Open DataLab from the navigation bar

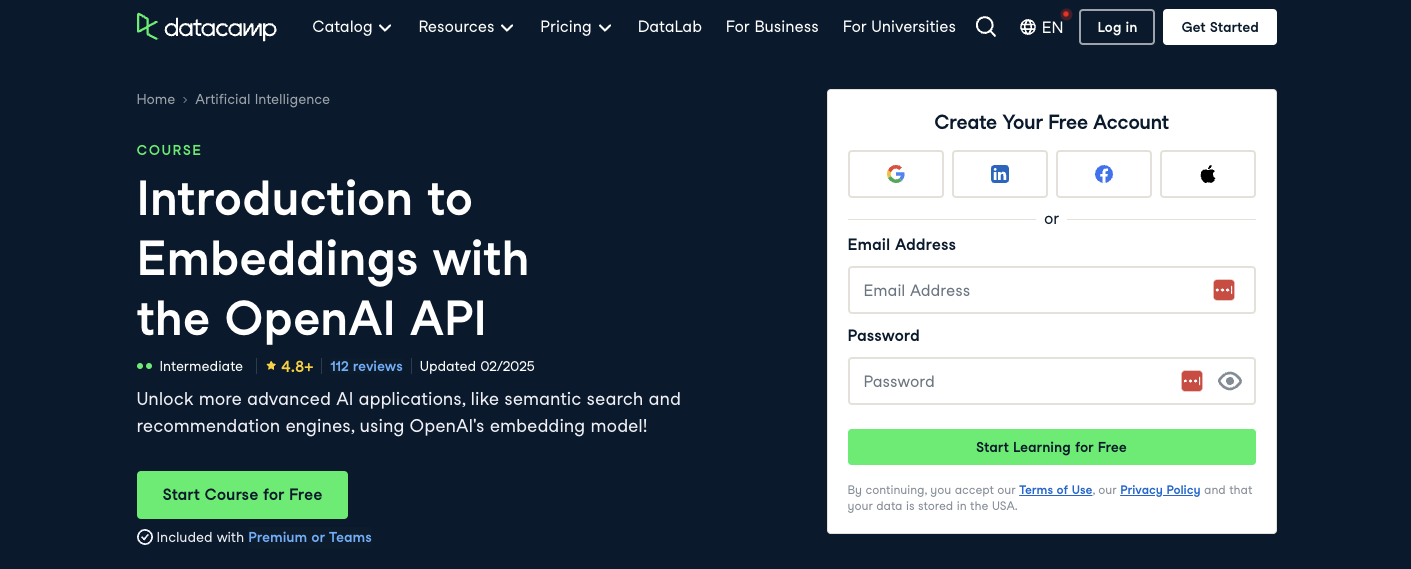click(670, 27)
